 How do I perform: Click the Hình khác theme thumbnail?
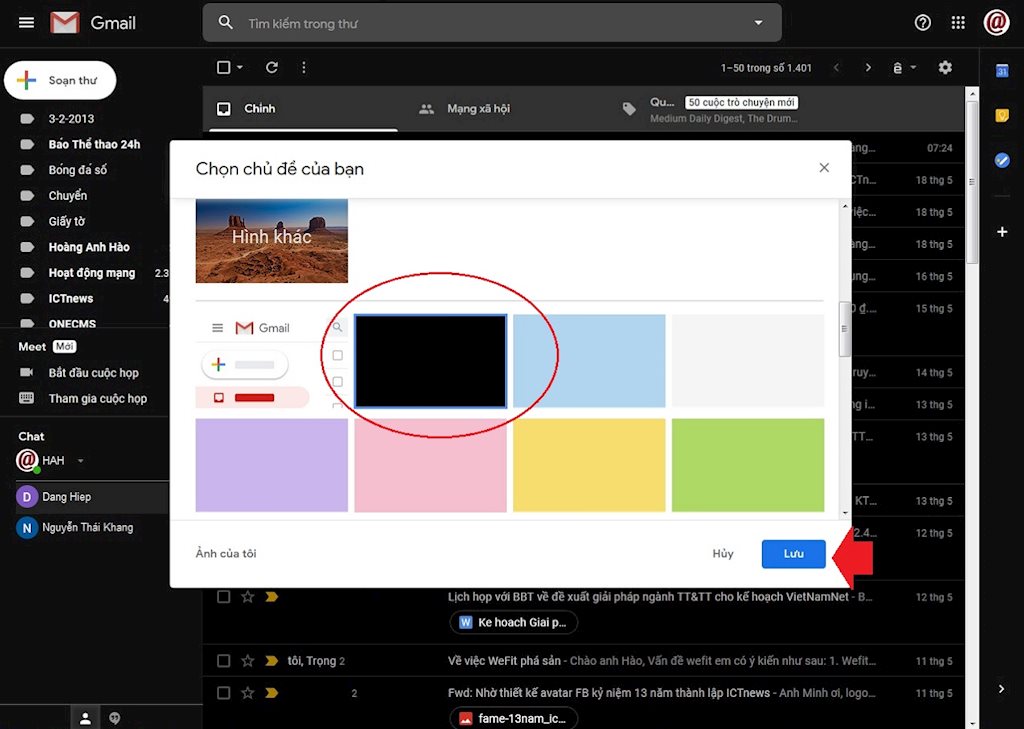271,240
